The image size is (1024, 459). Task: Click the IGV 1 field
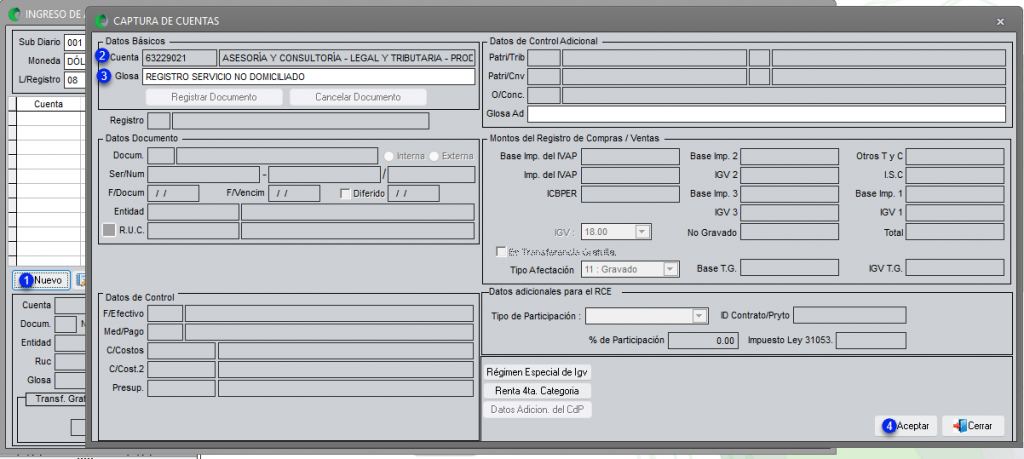955,213
